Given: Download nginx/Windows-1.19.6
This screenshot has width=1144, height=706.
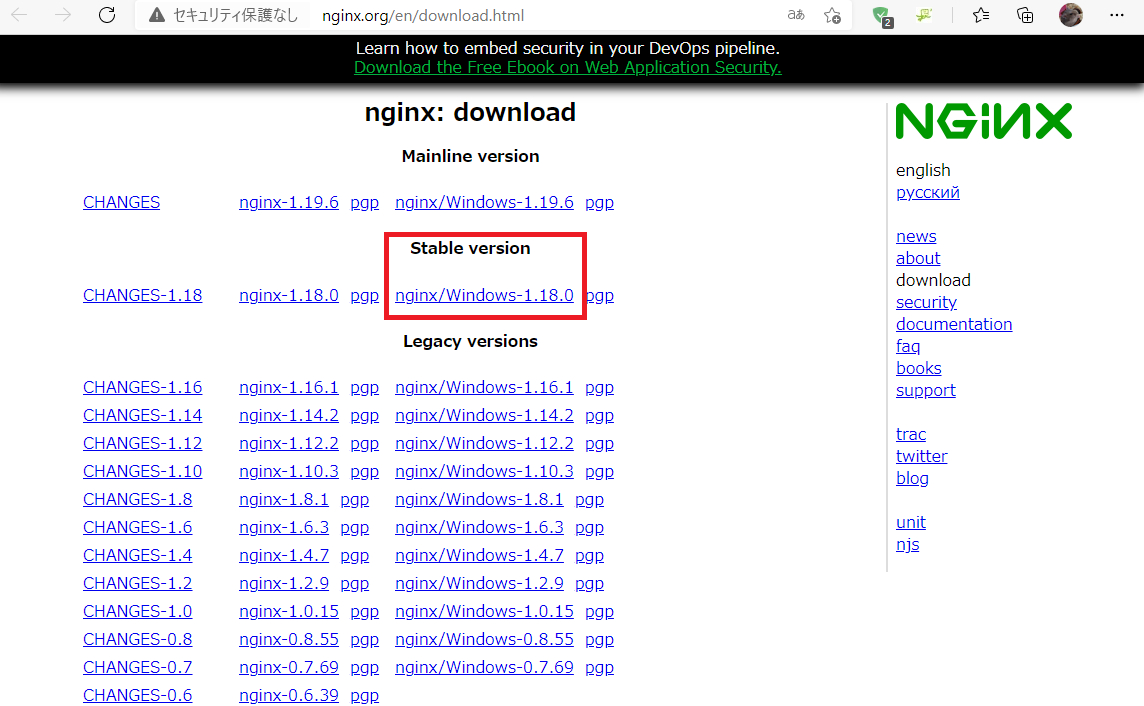Looking at the screenshot, I should (484, 202).
